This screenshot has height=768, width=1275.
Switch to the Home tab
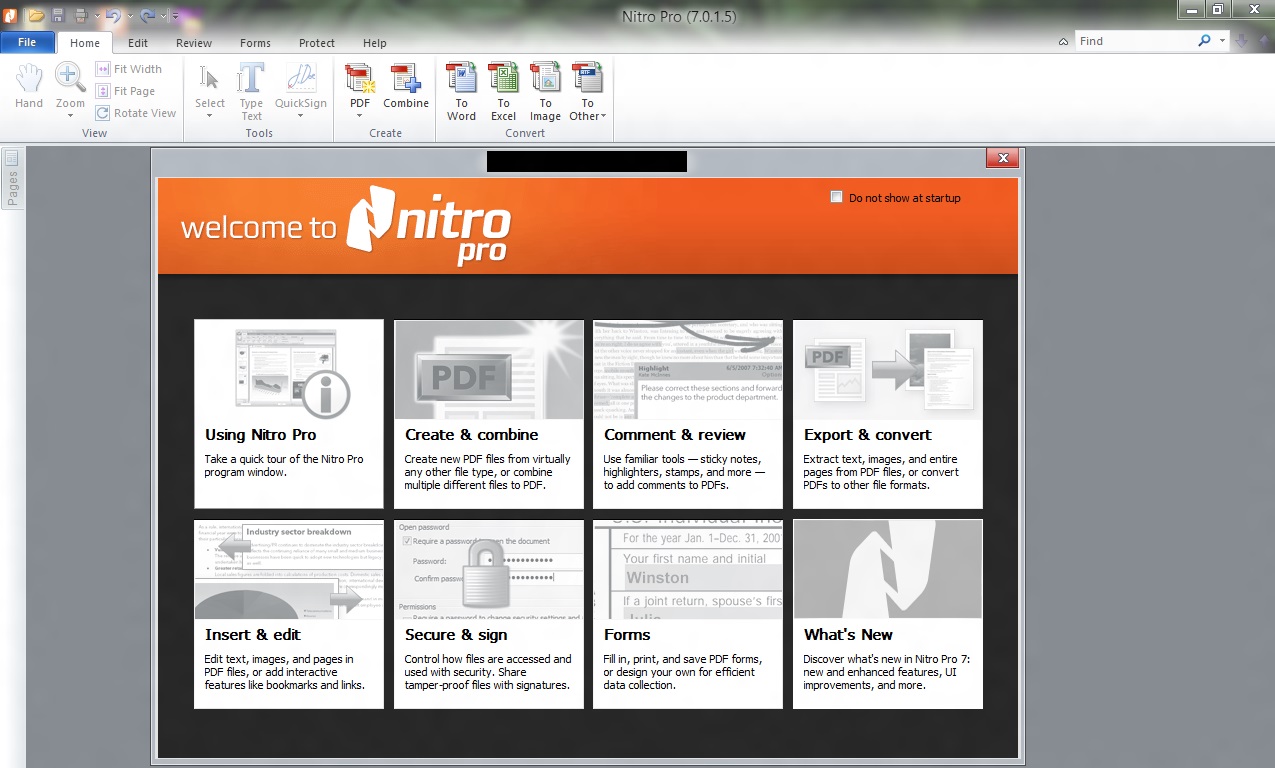click(85, 43)
